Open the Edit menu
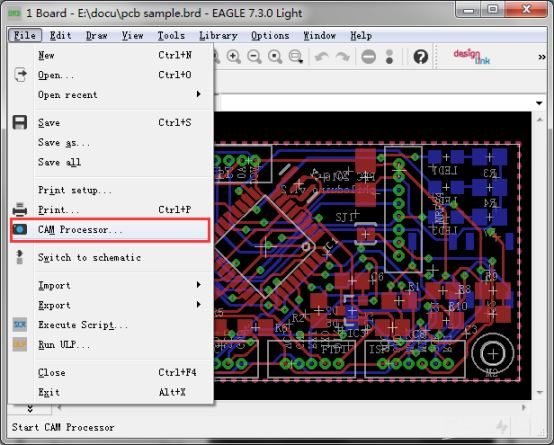 coord(60,36)
